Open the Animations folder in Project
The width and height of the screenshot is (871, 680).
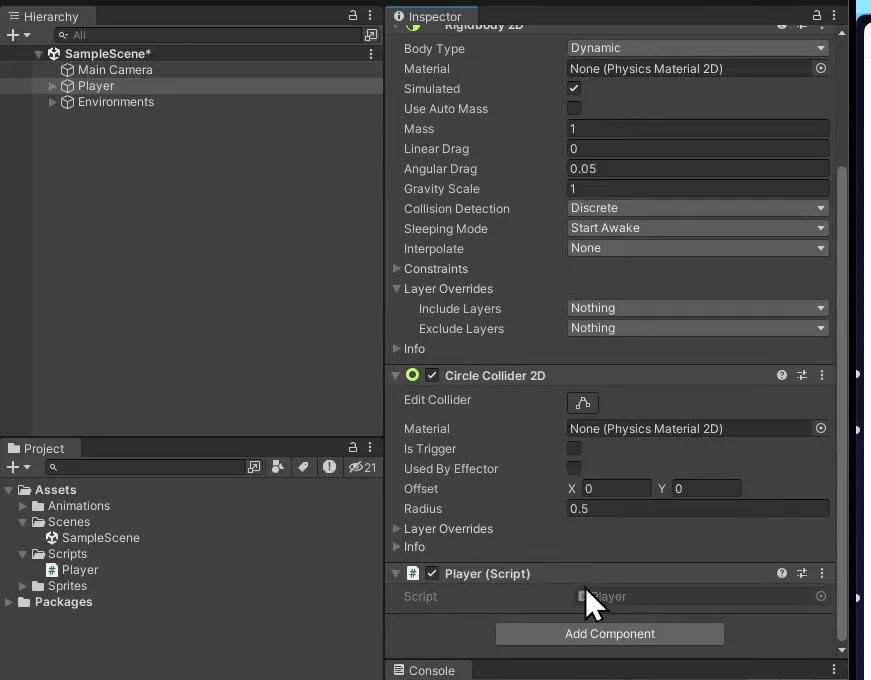pos(79,506)
